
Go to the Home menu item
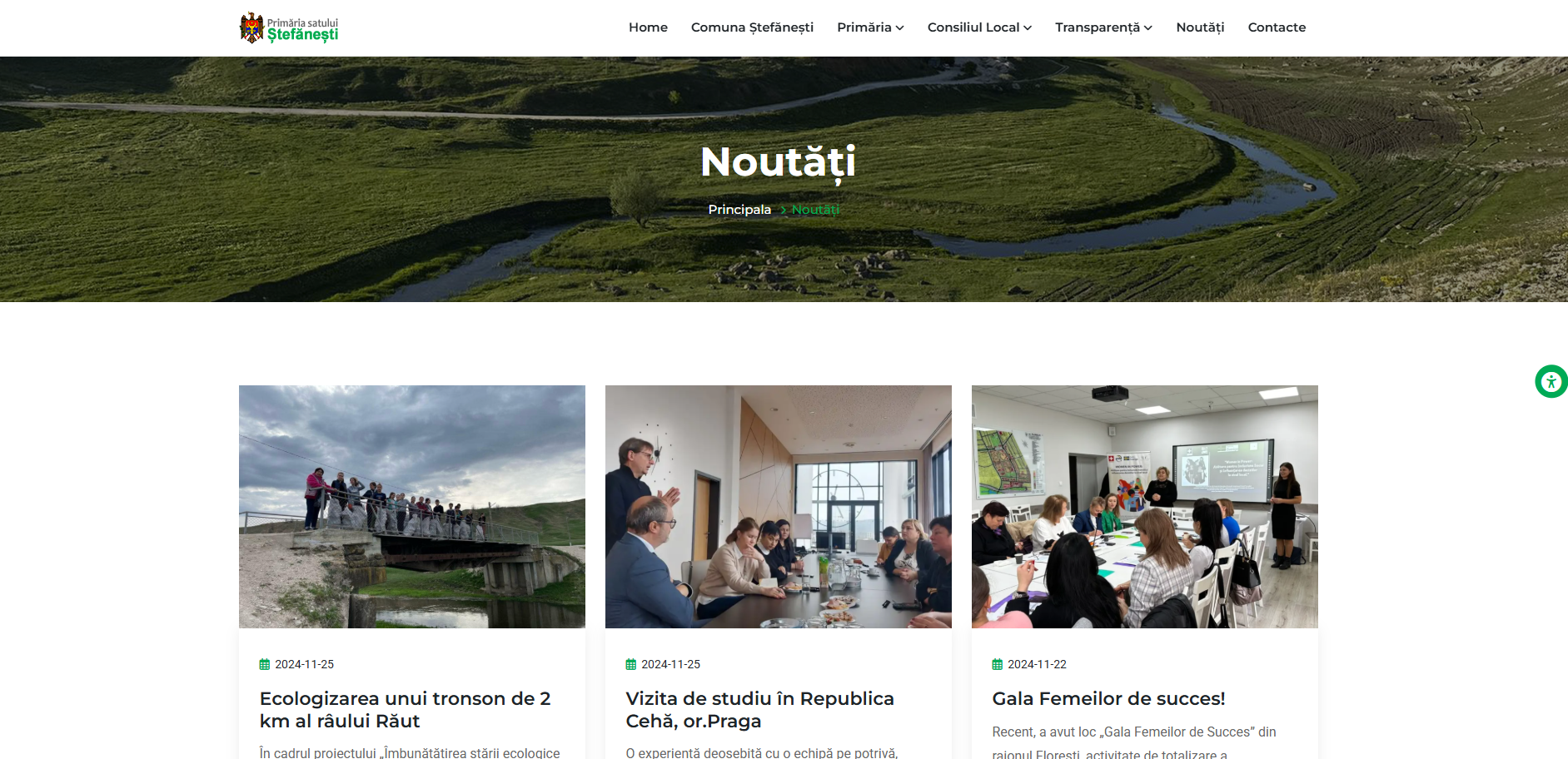[x=648, y=27]
